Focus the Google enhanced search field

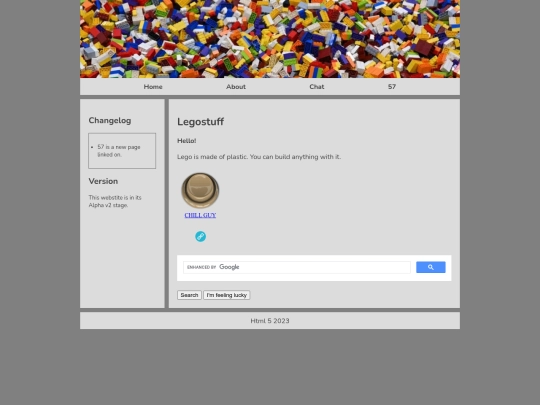click(x=297, y=267)
